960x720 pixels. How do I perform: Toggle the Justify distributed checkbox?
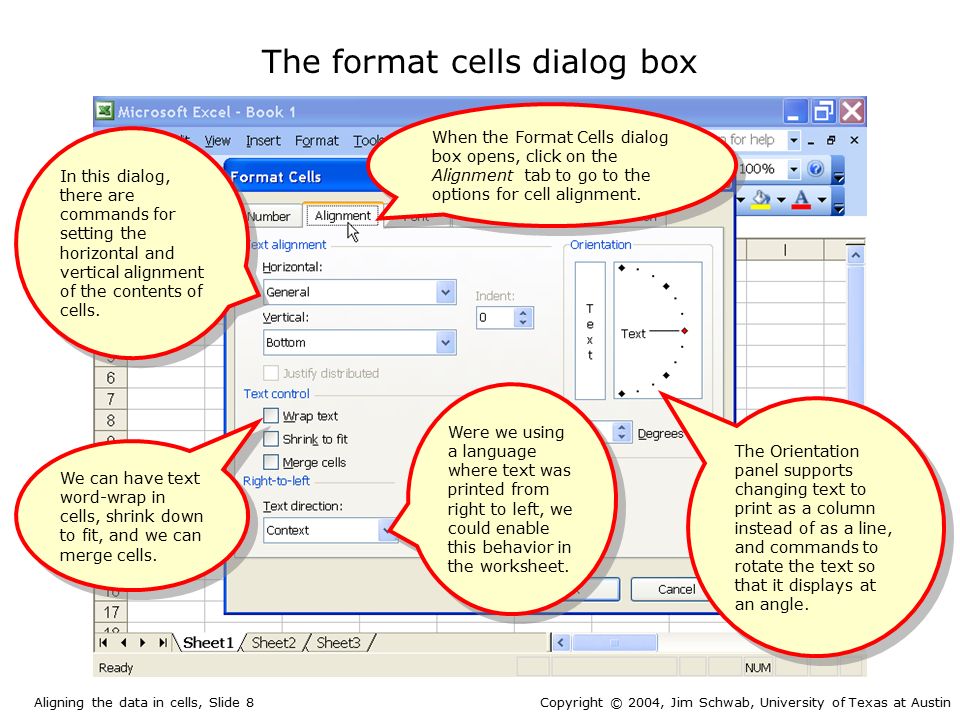[271, 373]
